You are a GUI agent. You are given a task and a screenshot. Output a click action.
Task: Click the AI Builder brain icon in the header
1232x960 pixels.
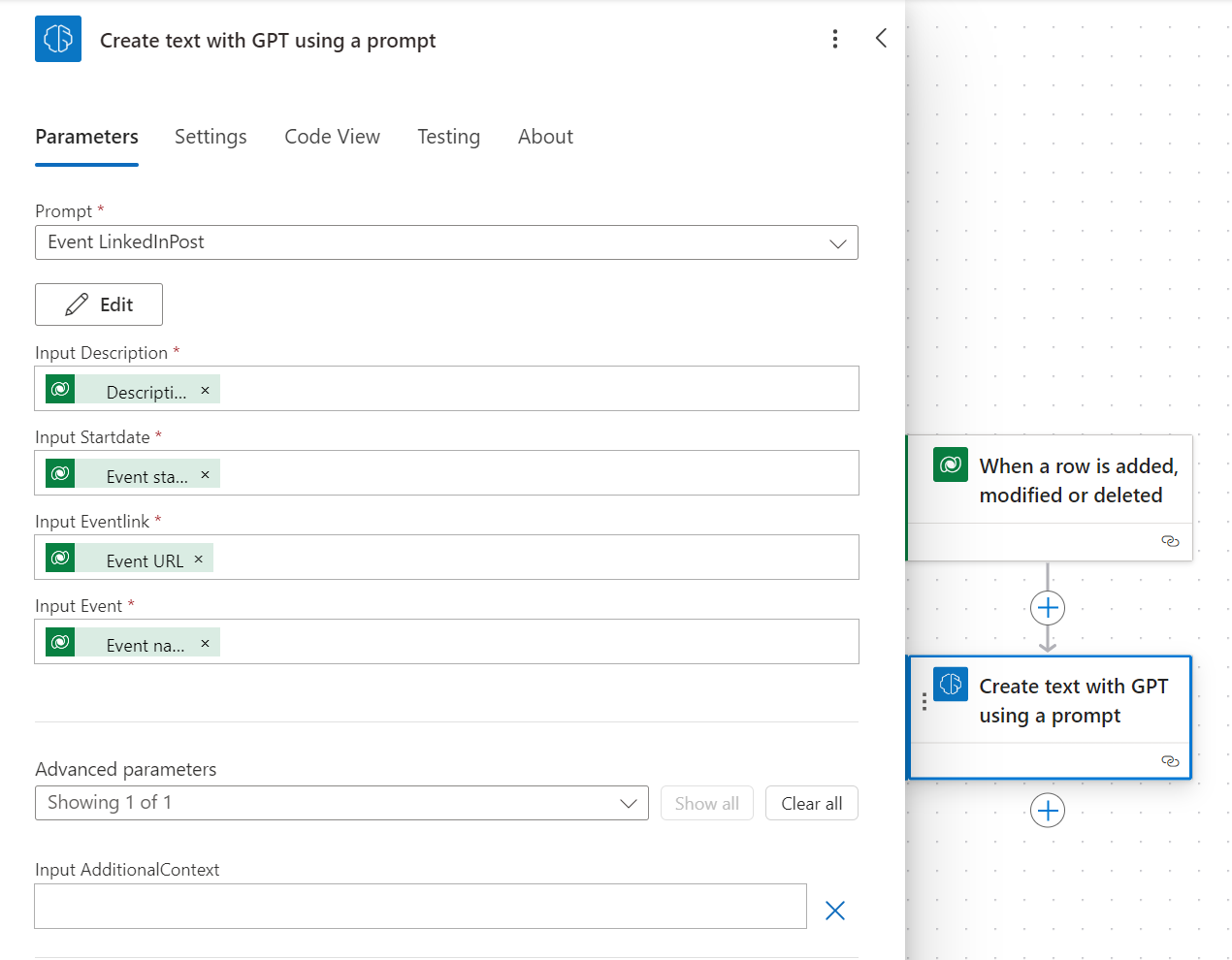(x=57, y=39)
